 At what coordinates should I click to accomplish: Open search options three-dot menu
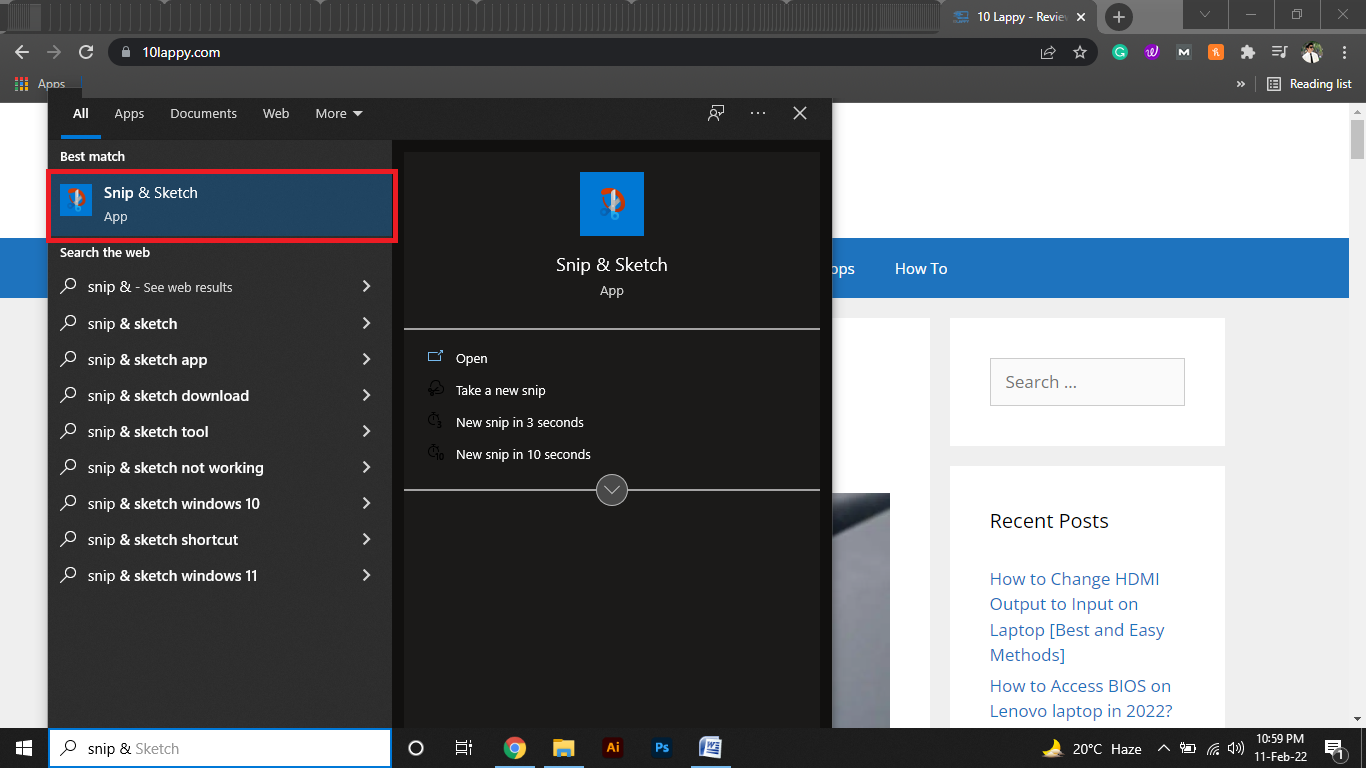pos(758,113)
